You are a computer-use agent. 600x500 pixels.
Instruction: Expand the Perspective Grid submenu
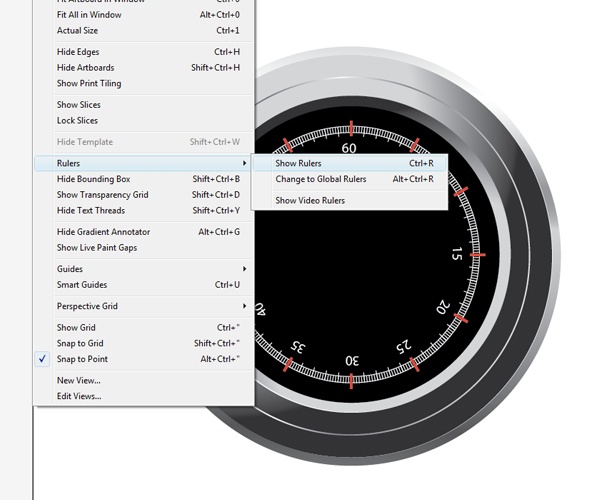click(x=144, y=306)
